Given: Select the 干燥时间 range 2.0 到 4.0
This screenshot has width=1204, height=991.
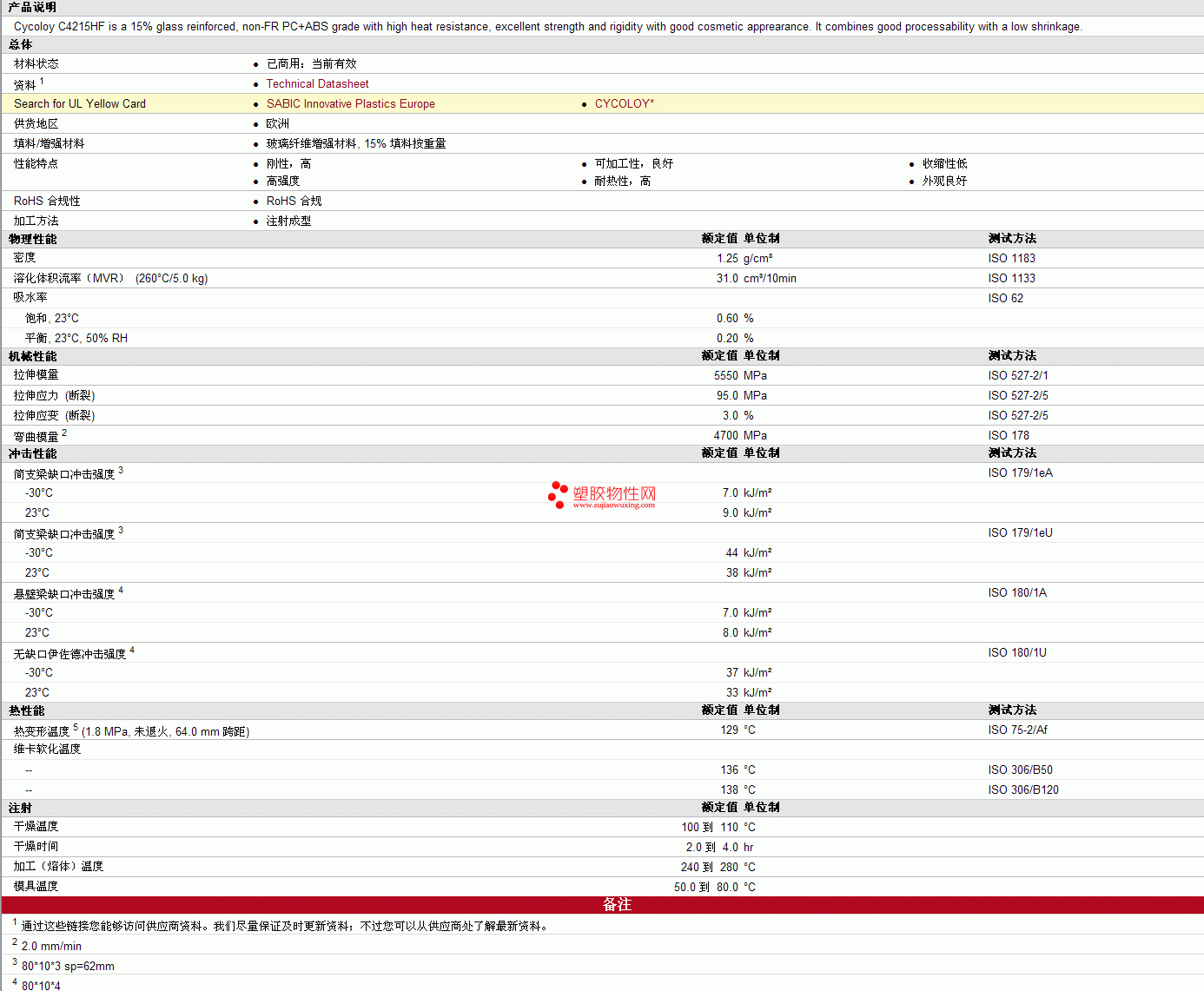Looking at the screenshot, I should click(x=712, y=847).
